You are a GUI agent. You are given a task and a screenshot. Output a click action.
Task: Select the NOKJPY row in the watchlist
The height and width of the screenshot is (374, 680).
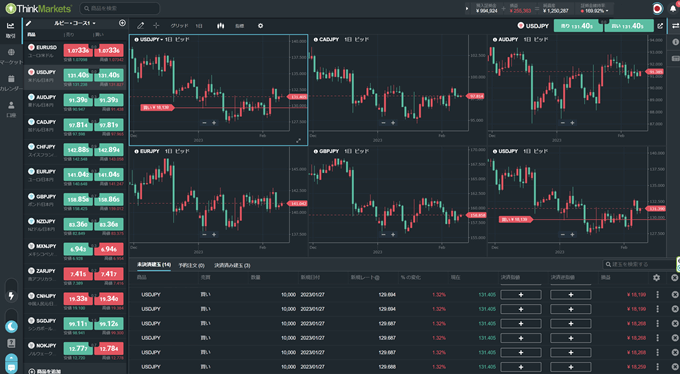pos(75,351)
